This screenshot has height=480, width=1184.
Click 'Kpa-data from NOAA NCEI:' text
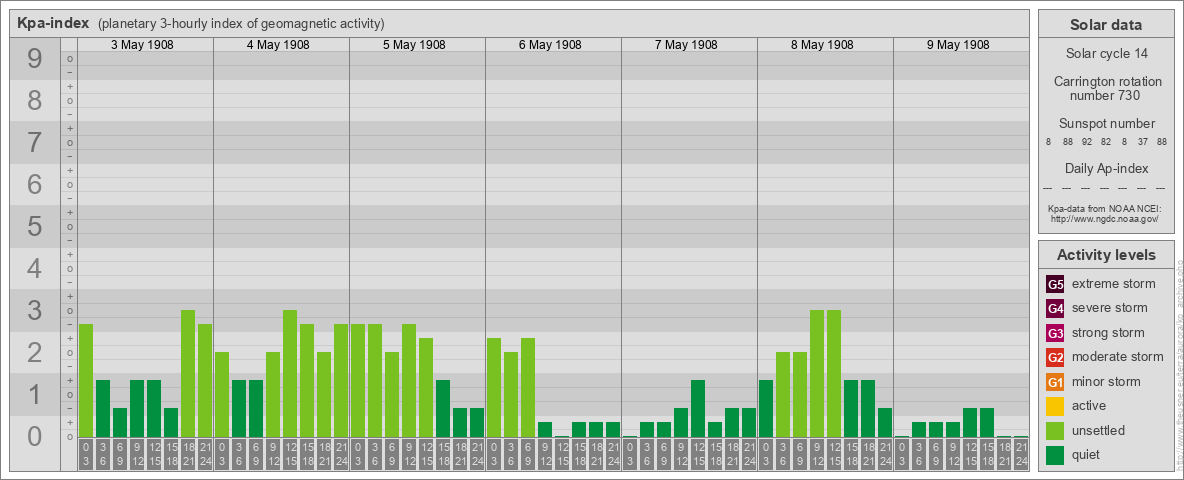[x=1104, y=208]
